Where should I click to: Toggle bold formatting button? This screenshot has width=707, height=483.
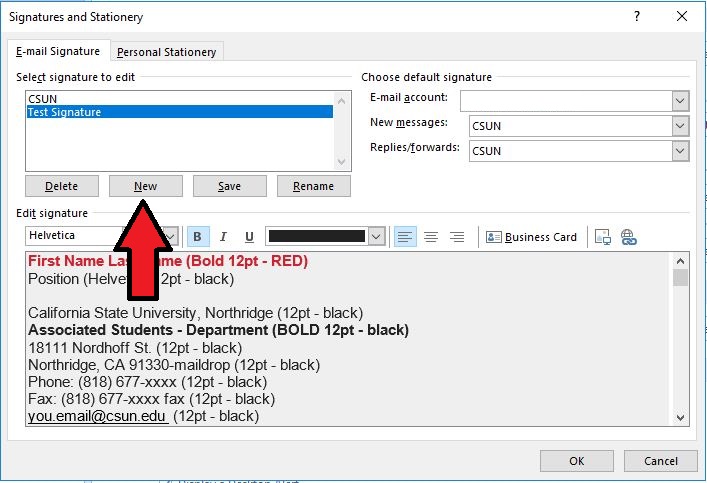click(x=198, y=237)
